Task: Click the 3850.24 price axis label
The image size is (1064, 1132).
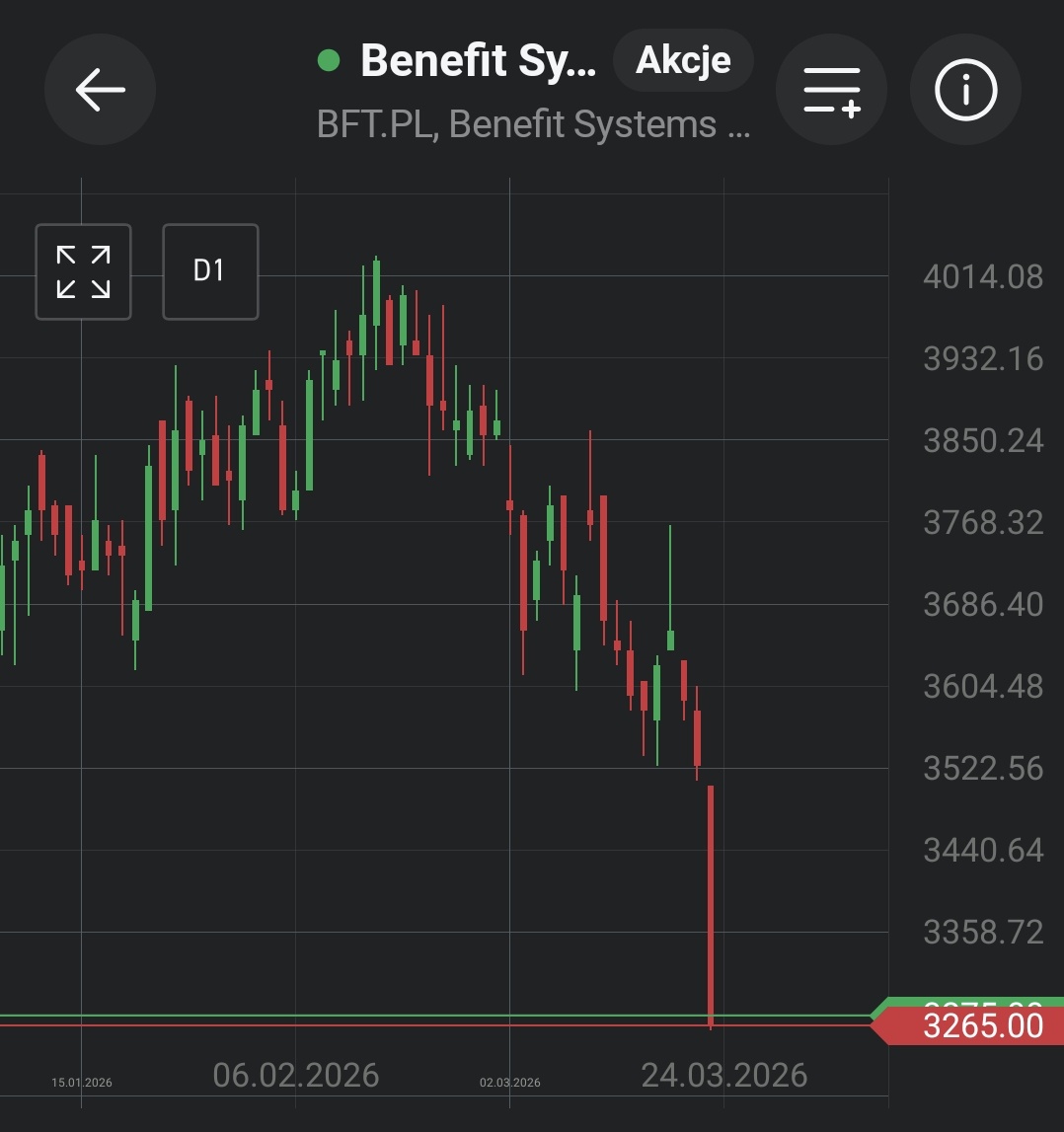Action: coord(983,440)
